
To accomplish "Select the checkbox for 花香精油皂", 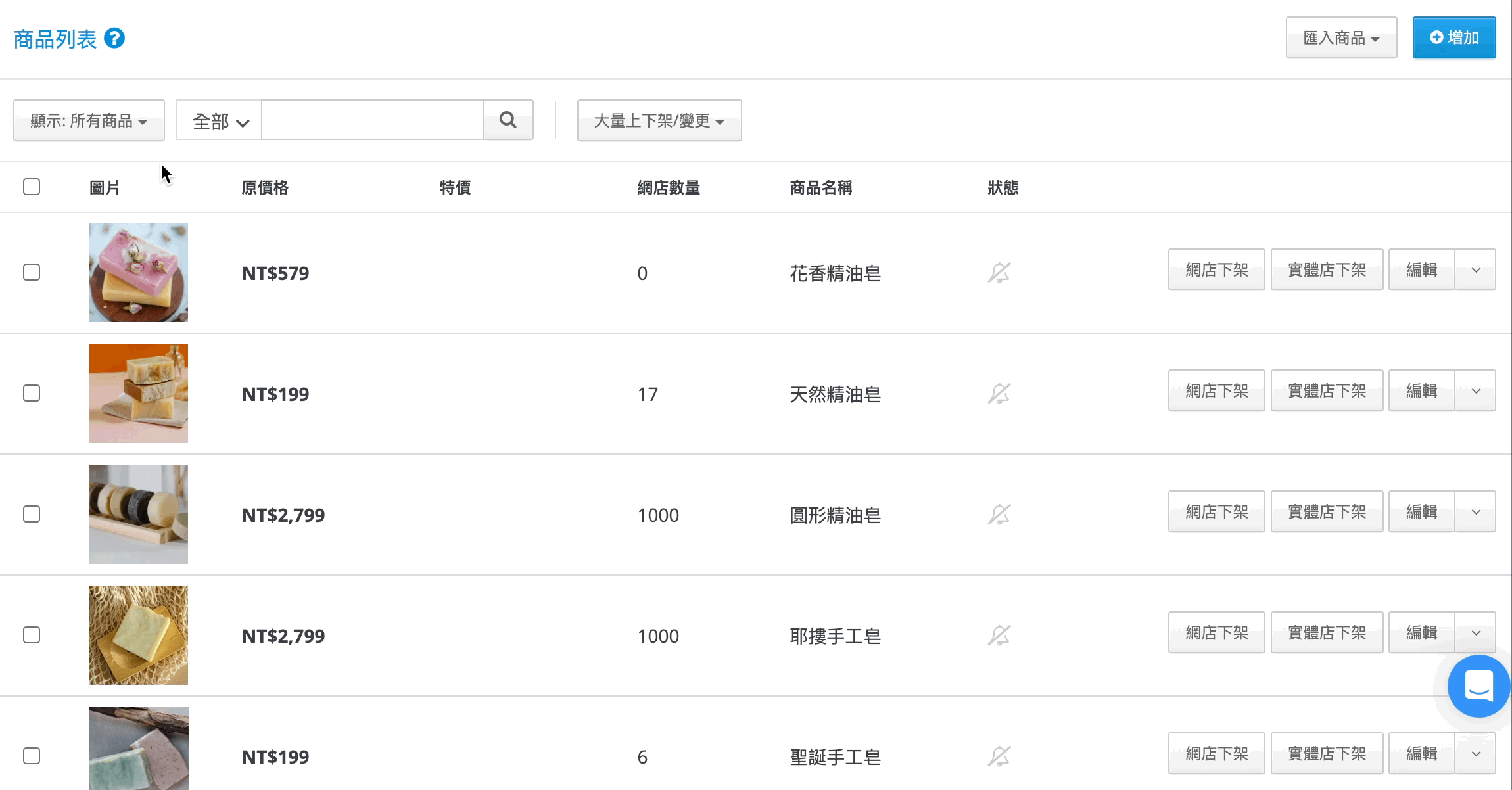I will [x=32, y=272].
